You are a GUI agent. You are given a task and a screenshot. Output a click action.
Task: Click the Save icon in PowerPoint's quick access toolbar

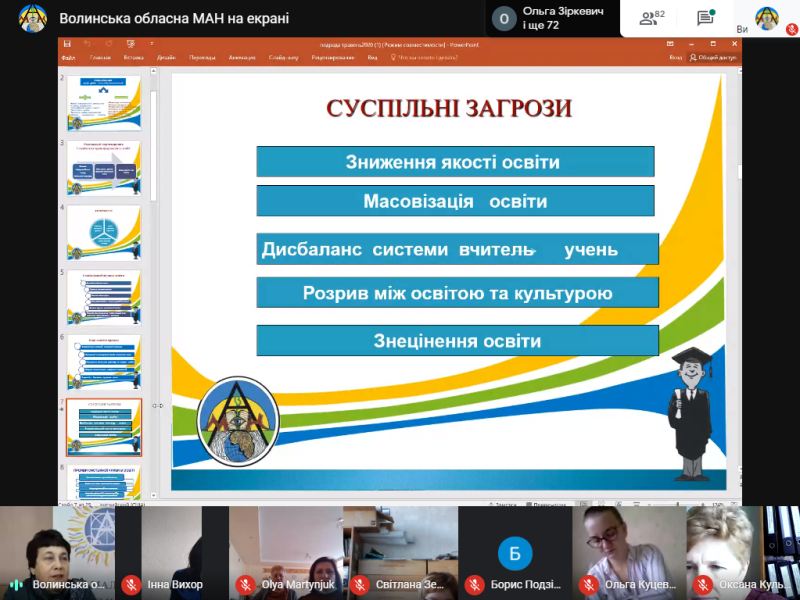66,44
